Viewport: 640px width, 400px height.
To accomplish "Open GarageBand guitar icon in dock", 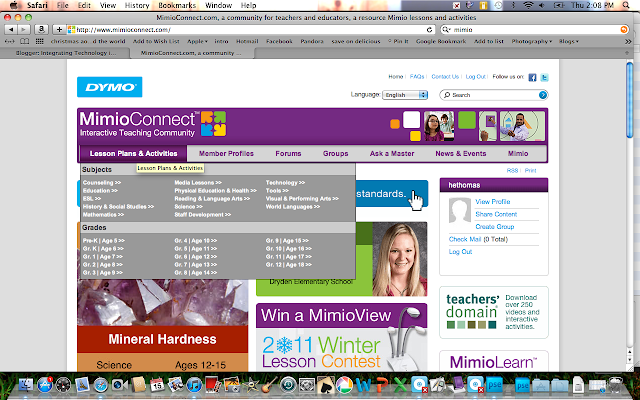I will point(269,384).
